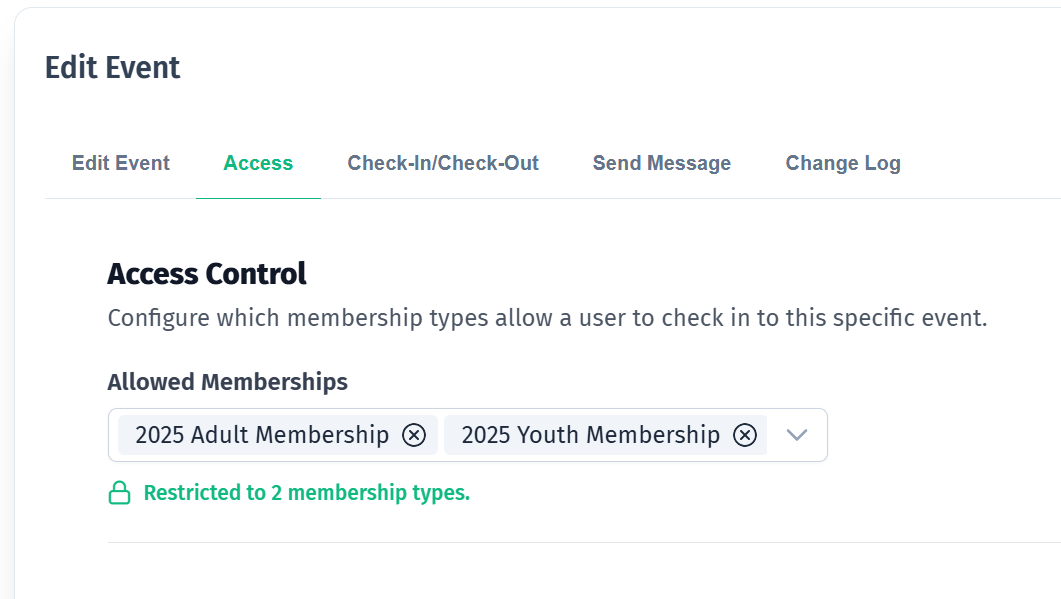Click the Edit Event page title
Image resolution: width=1061 pixels, height=599 pixels.
113,68
